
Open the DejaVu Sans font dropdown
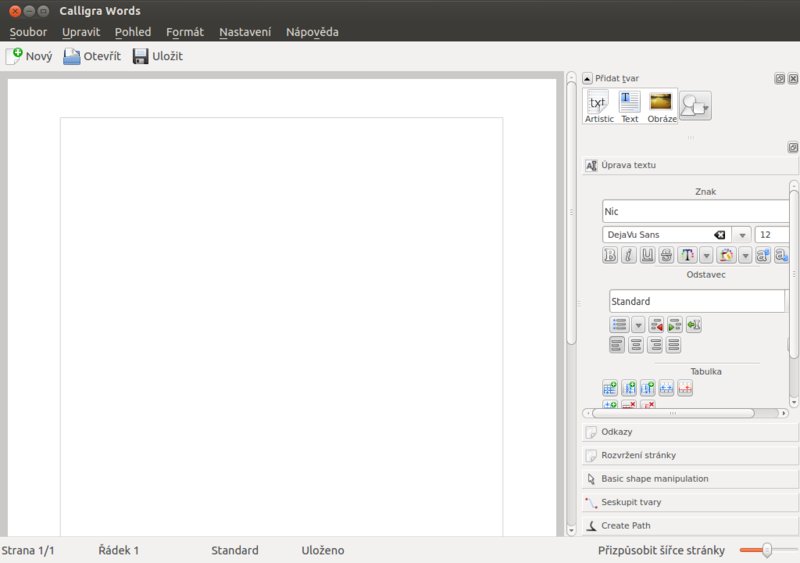[741, 234]
